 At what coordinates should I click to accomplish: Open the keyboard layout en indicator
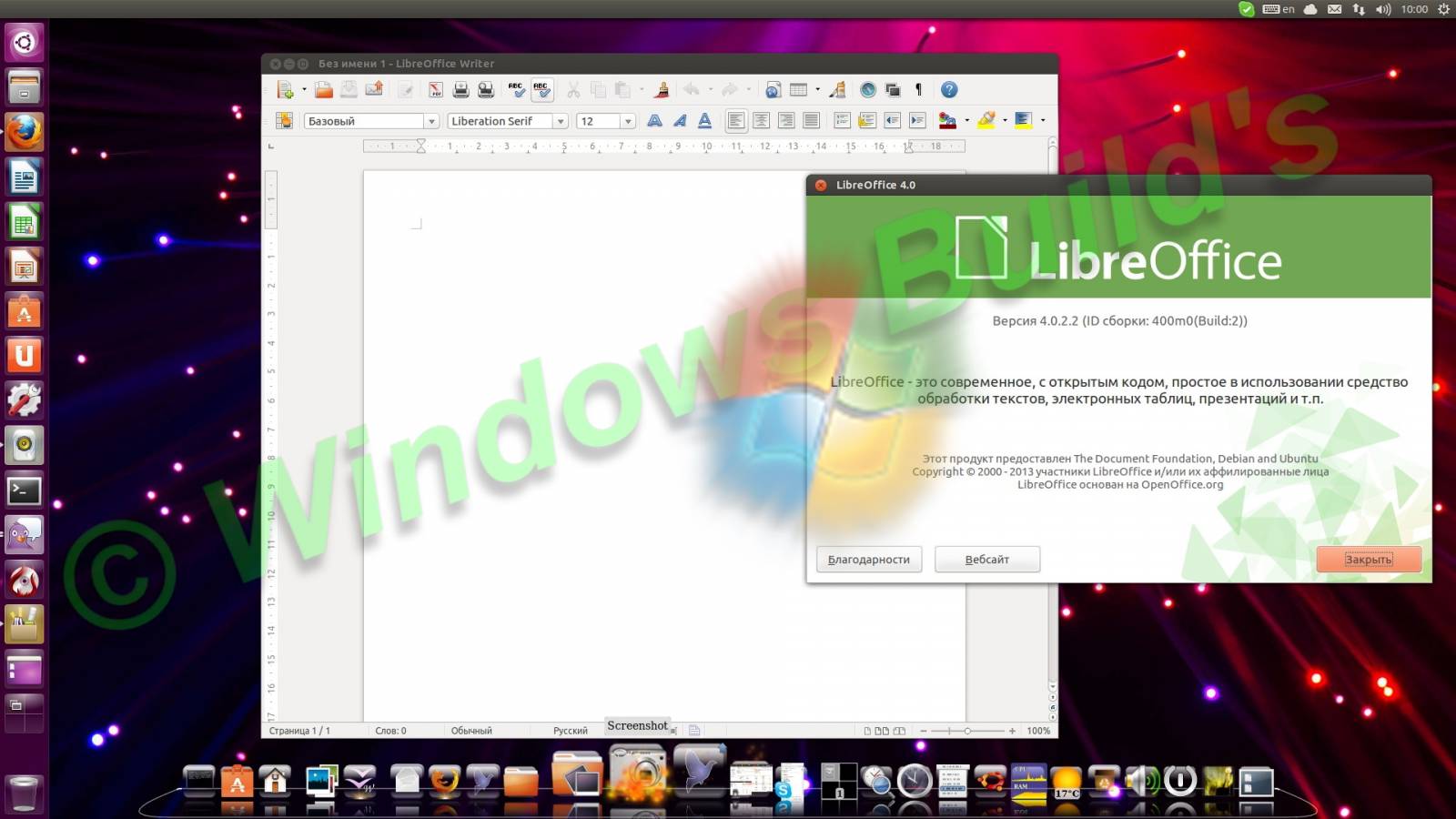[1279, 9]
